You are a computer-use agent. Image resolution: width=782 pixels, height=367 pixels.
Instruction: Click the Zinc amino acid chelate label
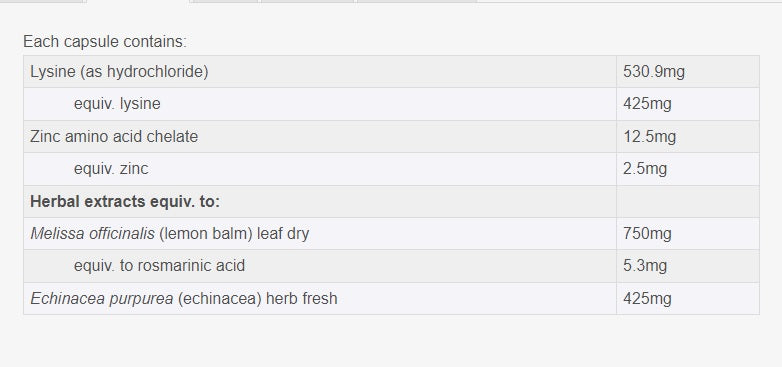114,137
